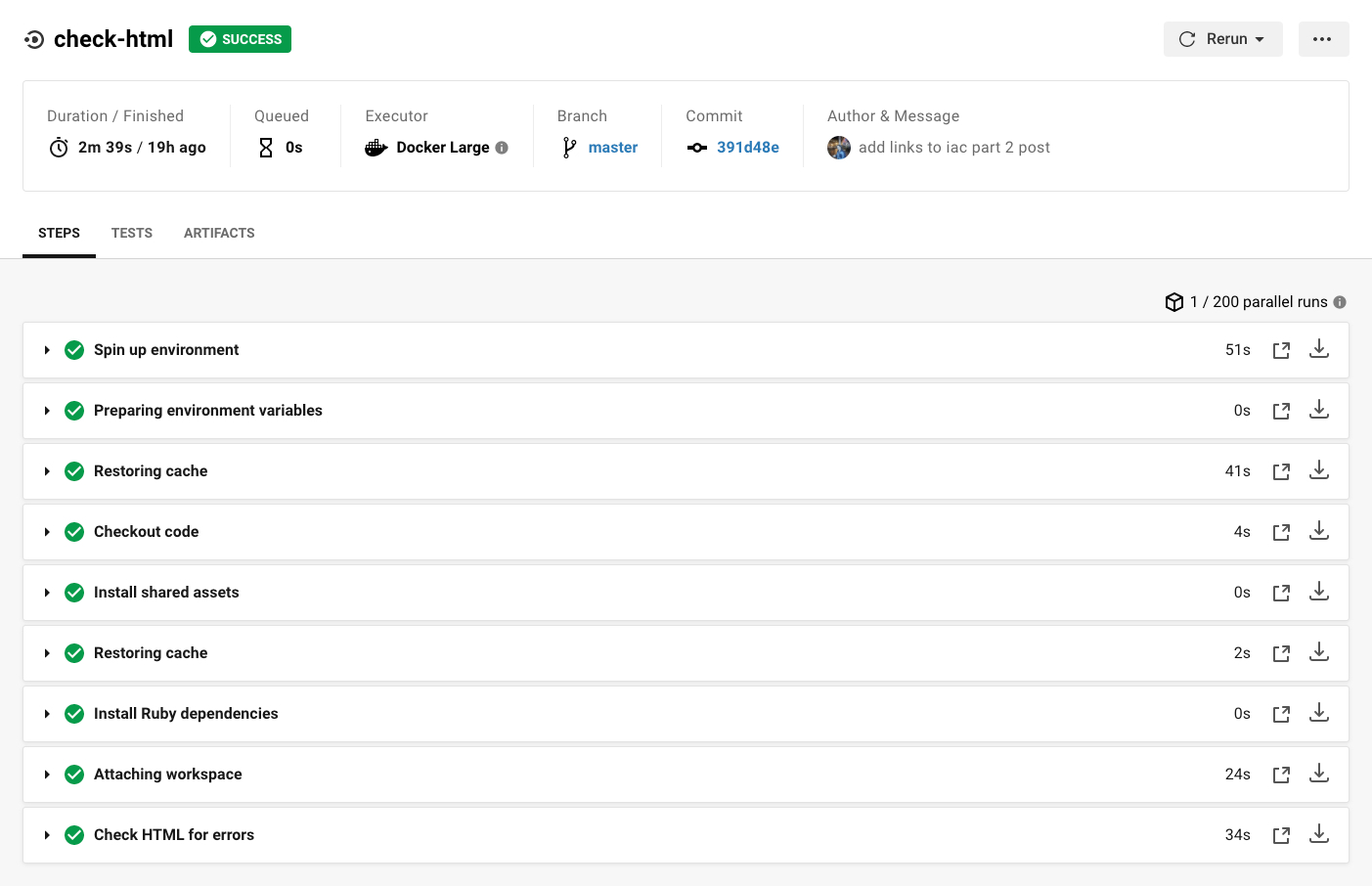Click the info icon next to Docker Large
The height and width of the screenshot is (886, 1372).
[x=502, y=148]
